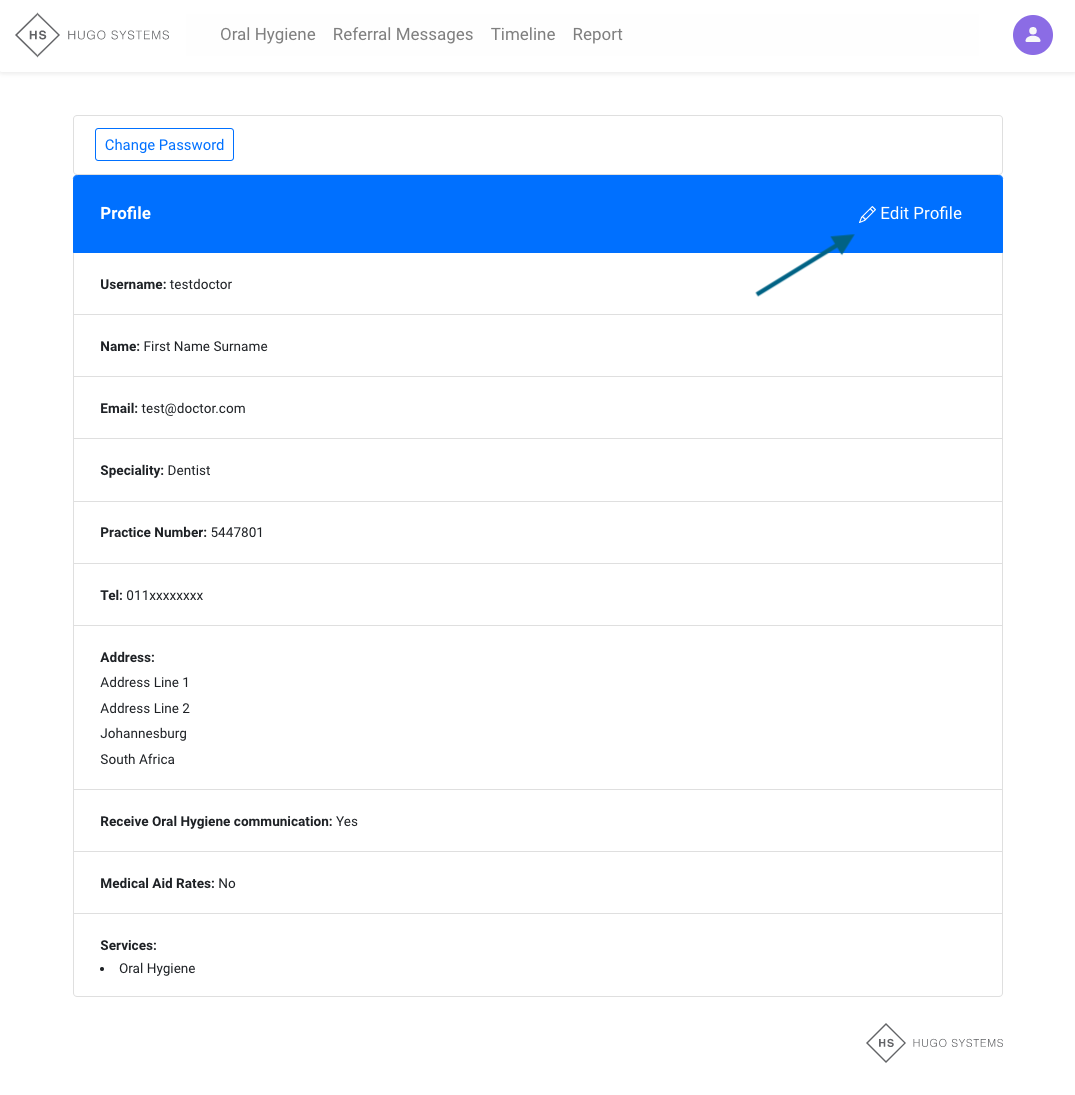The image size is (1075, 1095).
Task: Go to Referral Messages page
Action: [x=403, y=35]
